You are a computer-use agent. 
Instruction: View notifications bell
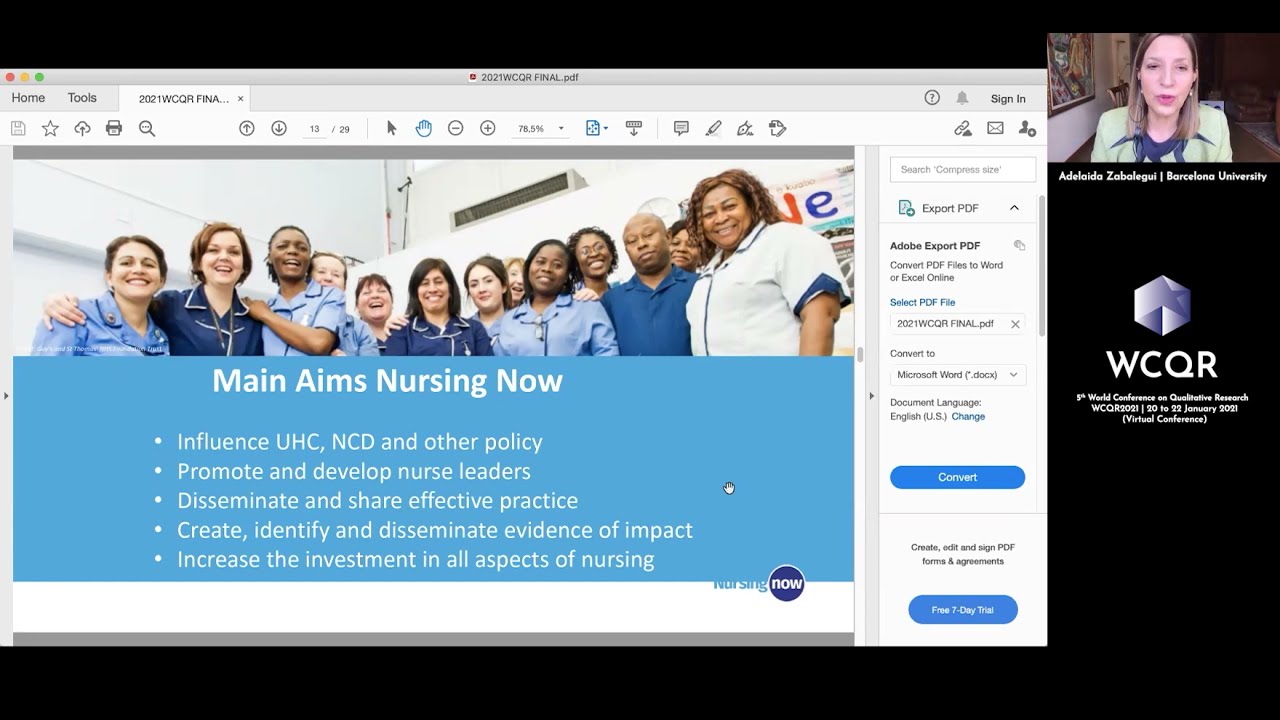[x=962, y=98]
